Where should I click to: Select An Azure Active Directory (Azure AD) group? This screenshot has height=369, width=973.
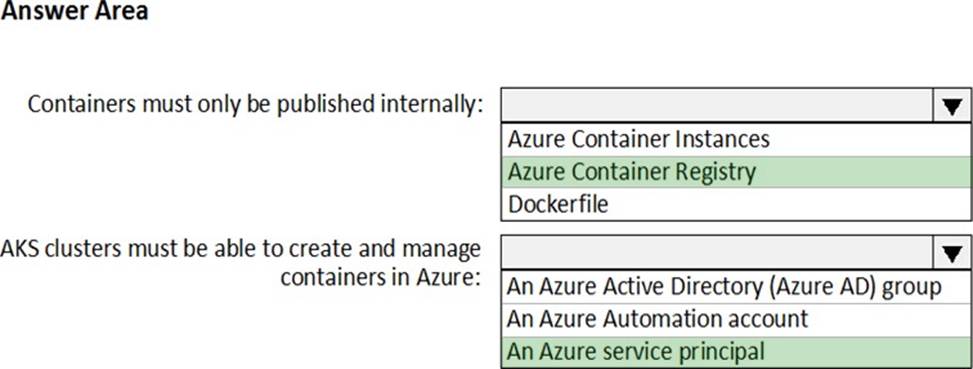pyautogui.click(x=736, y=287)
